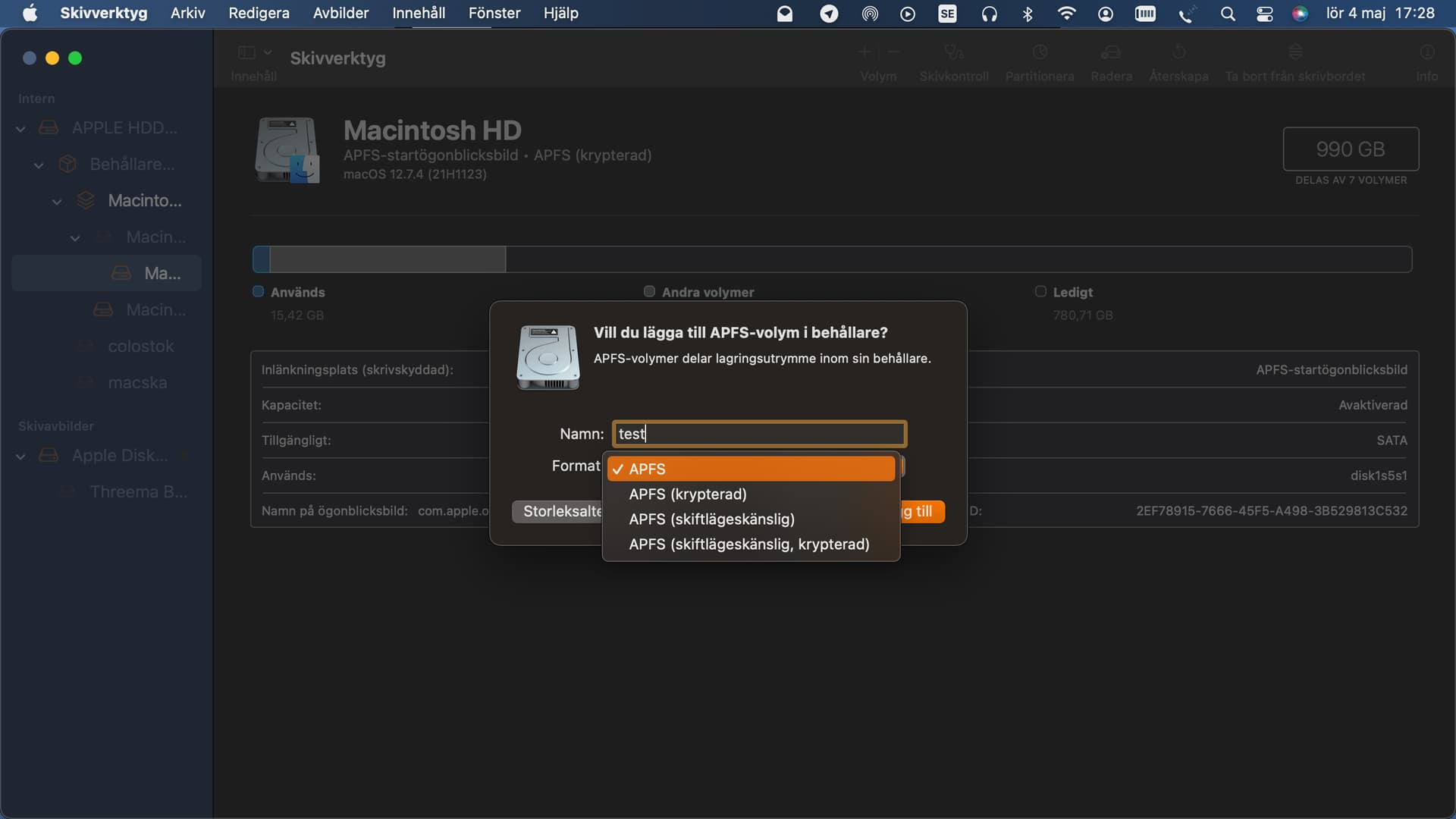Viewport: 1456px width, 819px height.
Task: Click the Partitionera toolbar icon
Action: tap(1040, 52)
